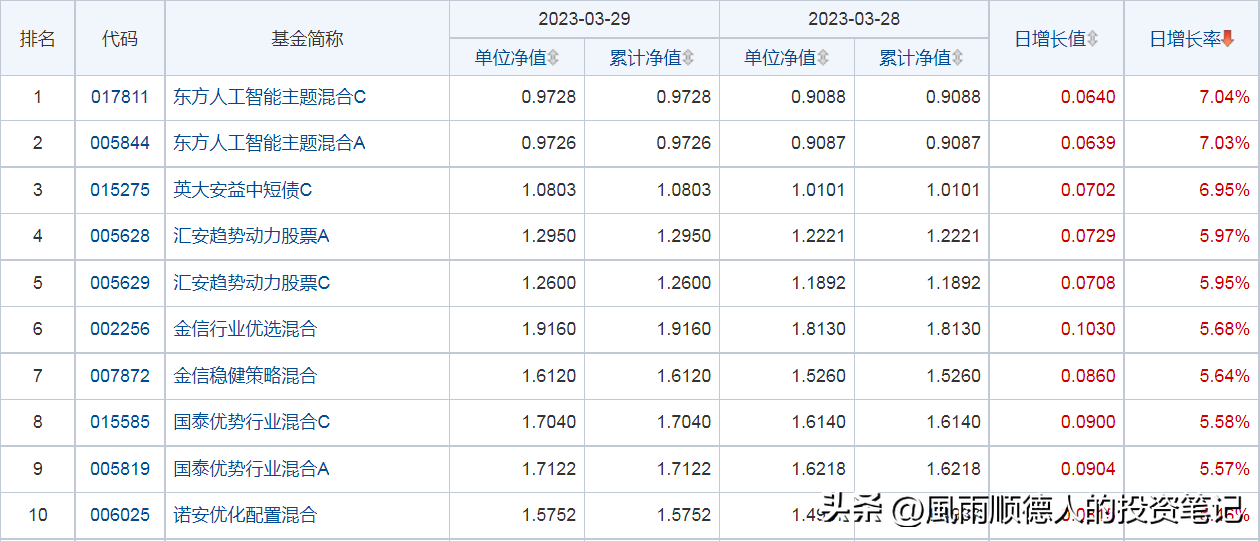The height and width of the screenshot is (541, 1260).
Task: Open fund code 005819 link
Action: click(120, 469)
